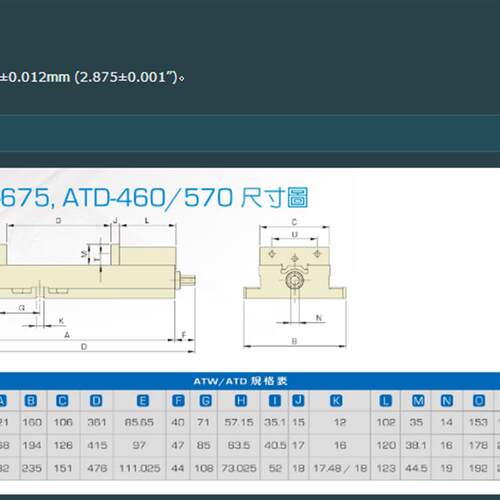Image resolution: width=500 pixels, height=500 pixels.
Task: Click cell value 35.1 in column I
Action: tap(275, 423)
